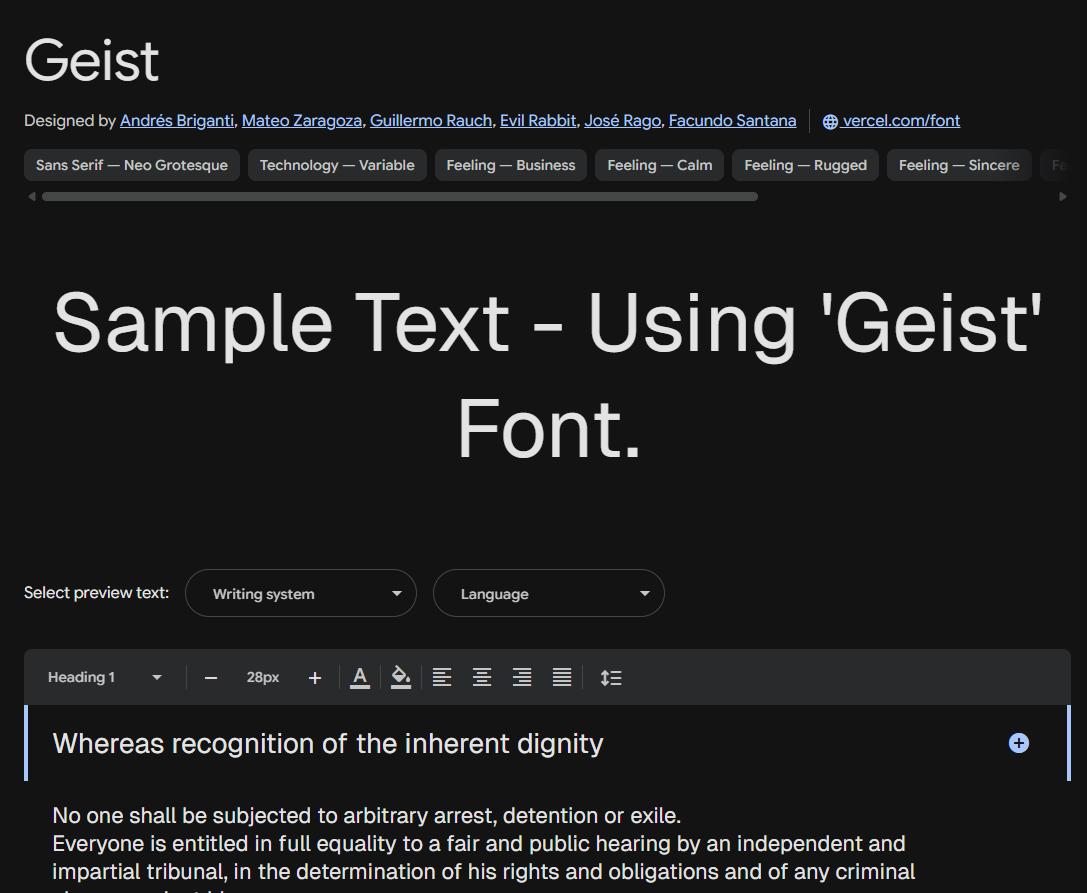Click the tags horizontal scrollbar thumb

click(400, 197)
